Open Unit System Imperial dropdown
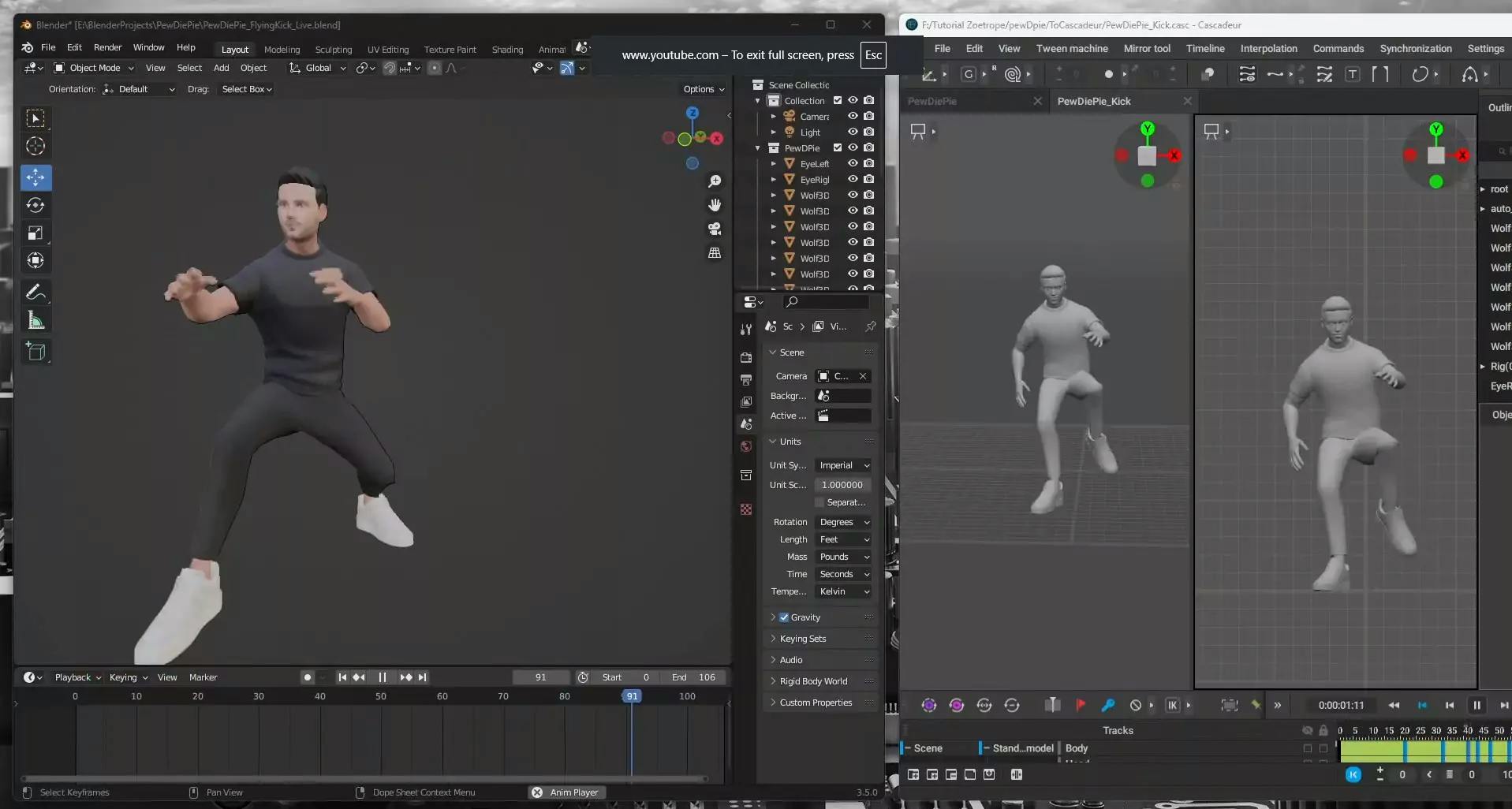The height and width of the screenshot is (809, 1512). [x=843, y=465]
